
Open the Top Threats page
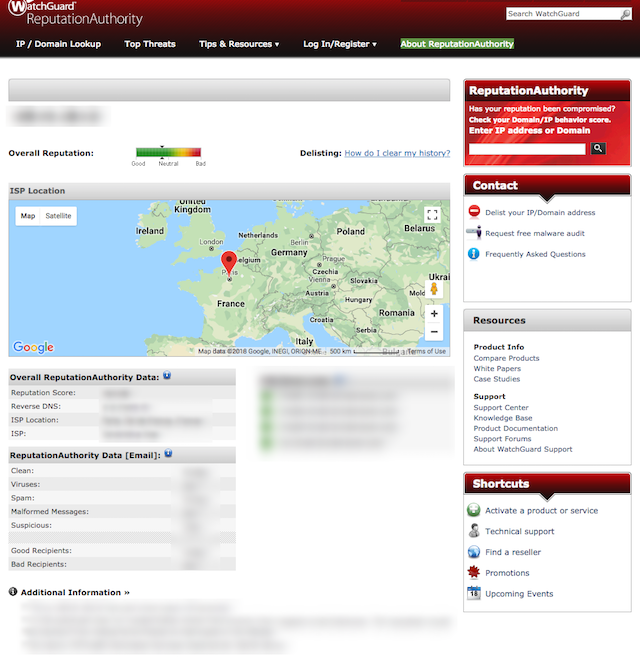(x=150, y=44)
